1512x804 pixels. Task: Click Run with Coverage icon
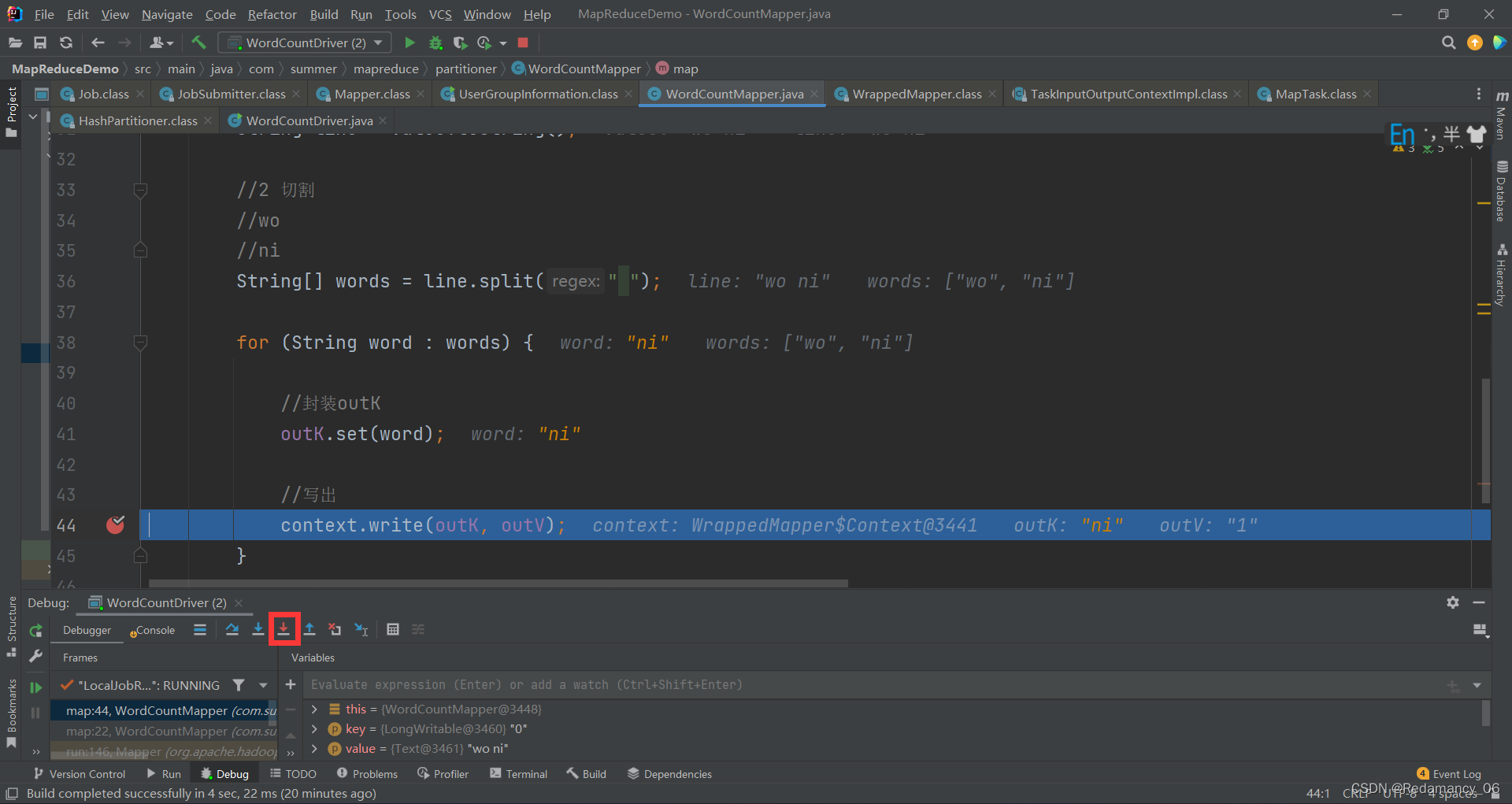(x=460, y=43)
